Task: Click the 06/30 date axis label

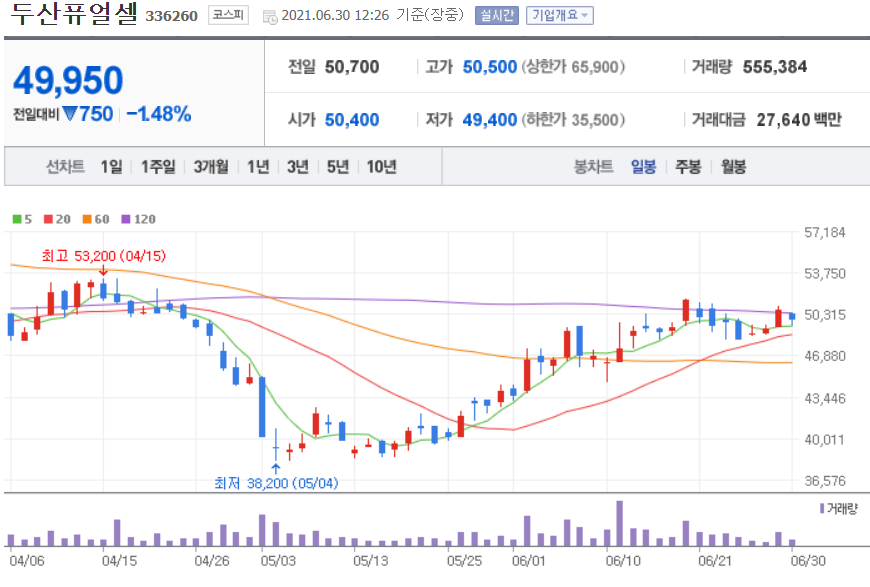Action: tap(808, 561)
